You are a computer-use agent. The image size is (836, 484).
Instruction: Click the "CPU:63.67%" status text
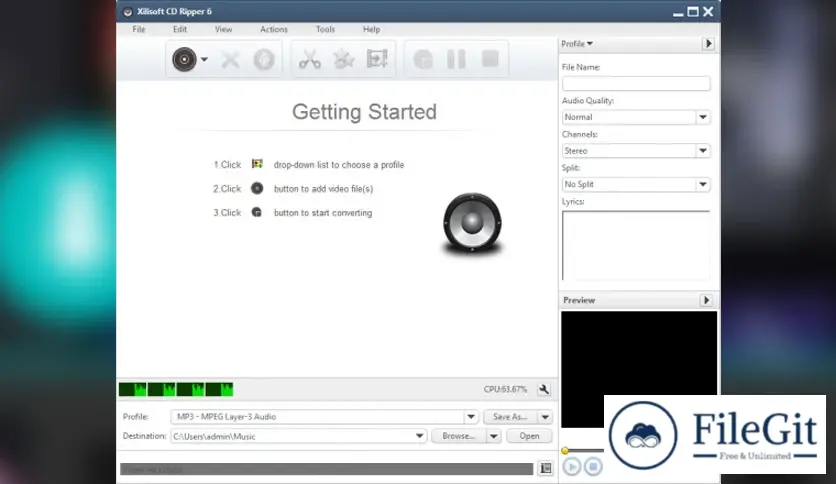pyautogui.click(x=505, y=390)
